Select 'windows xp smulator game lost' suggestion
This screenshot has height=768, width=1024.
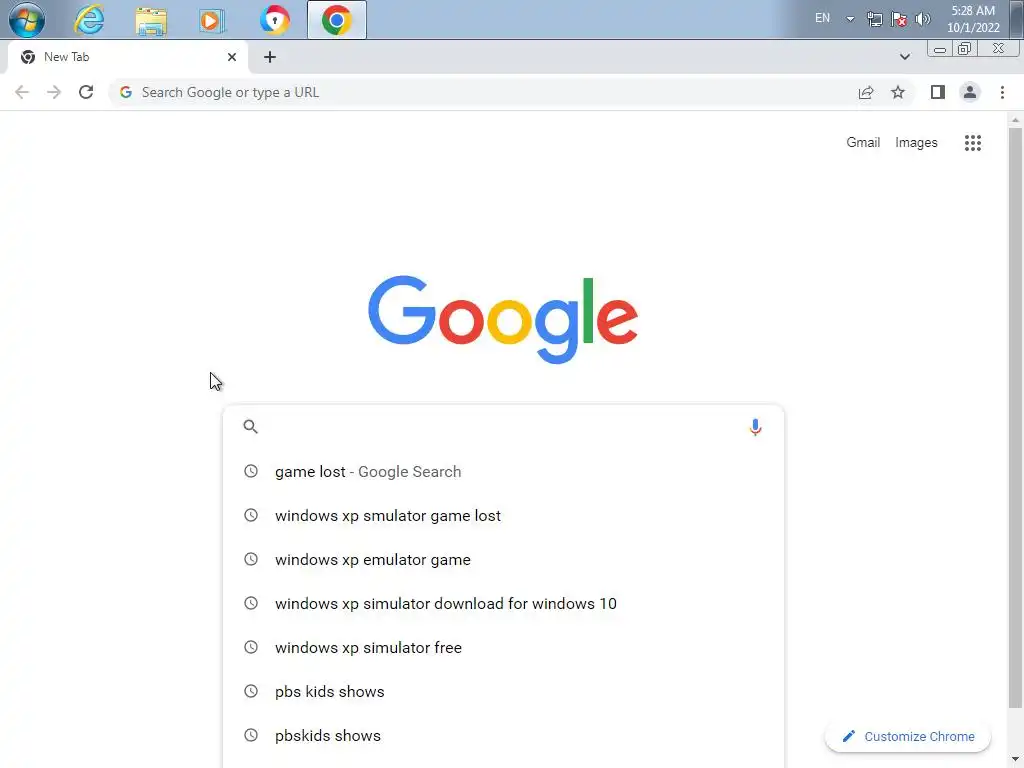click(503, 515)
